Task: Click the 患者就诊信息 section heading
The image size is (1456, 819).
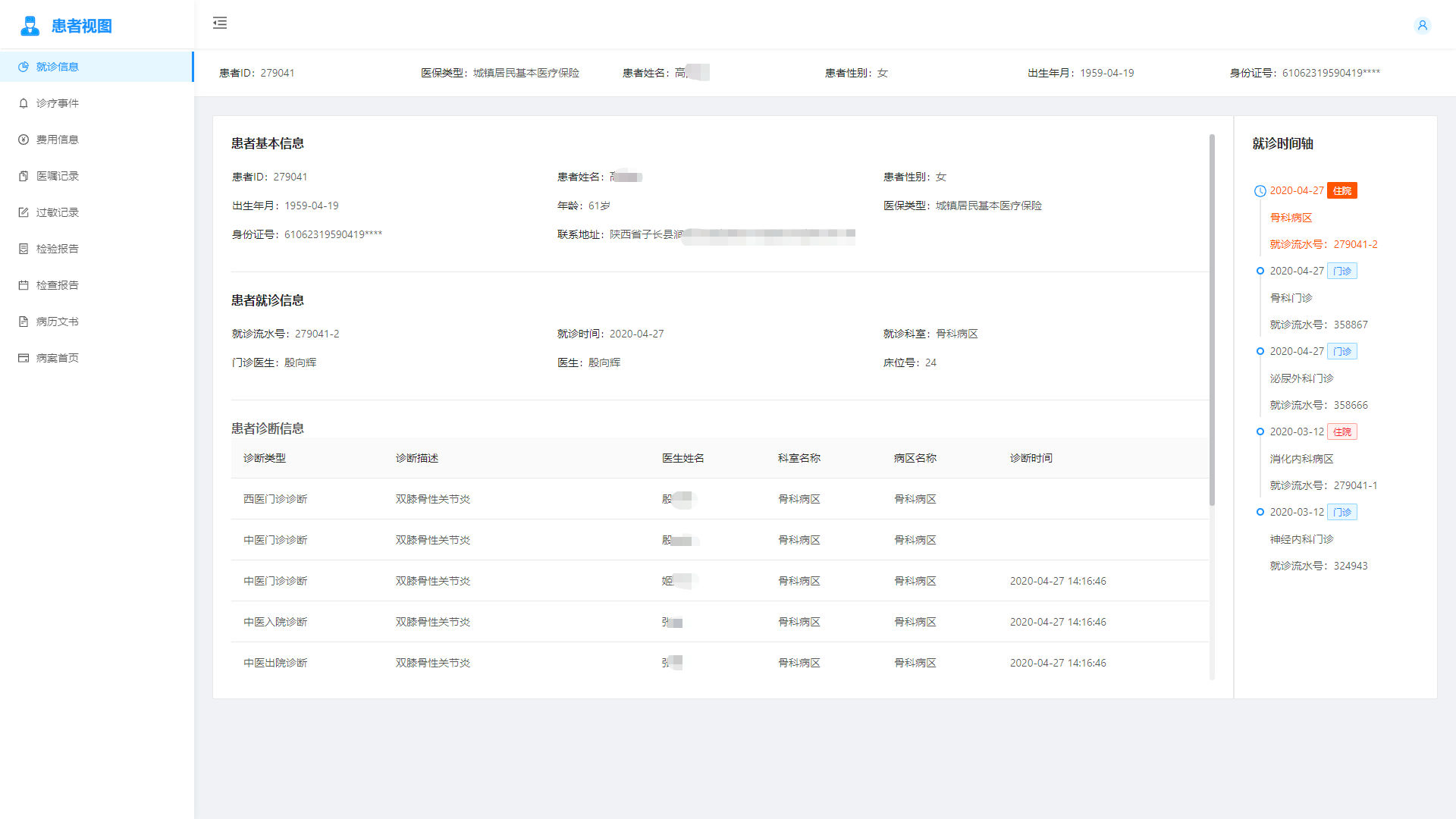Action: [x=268, y=300]
